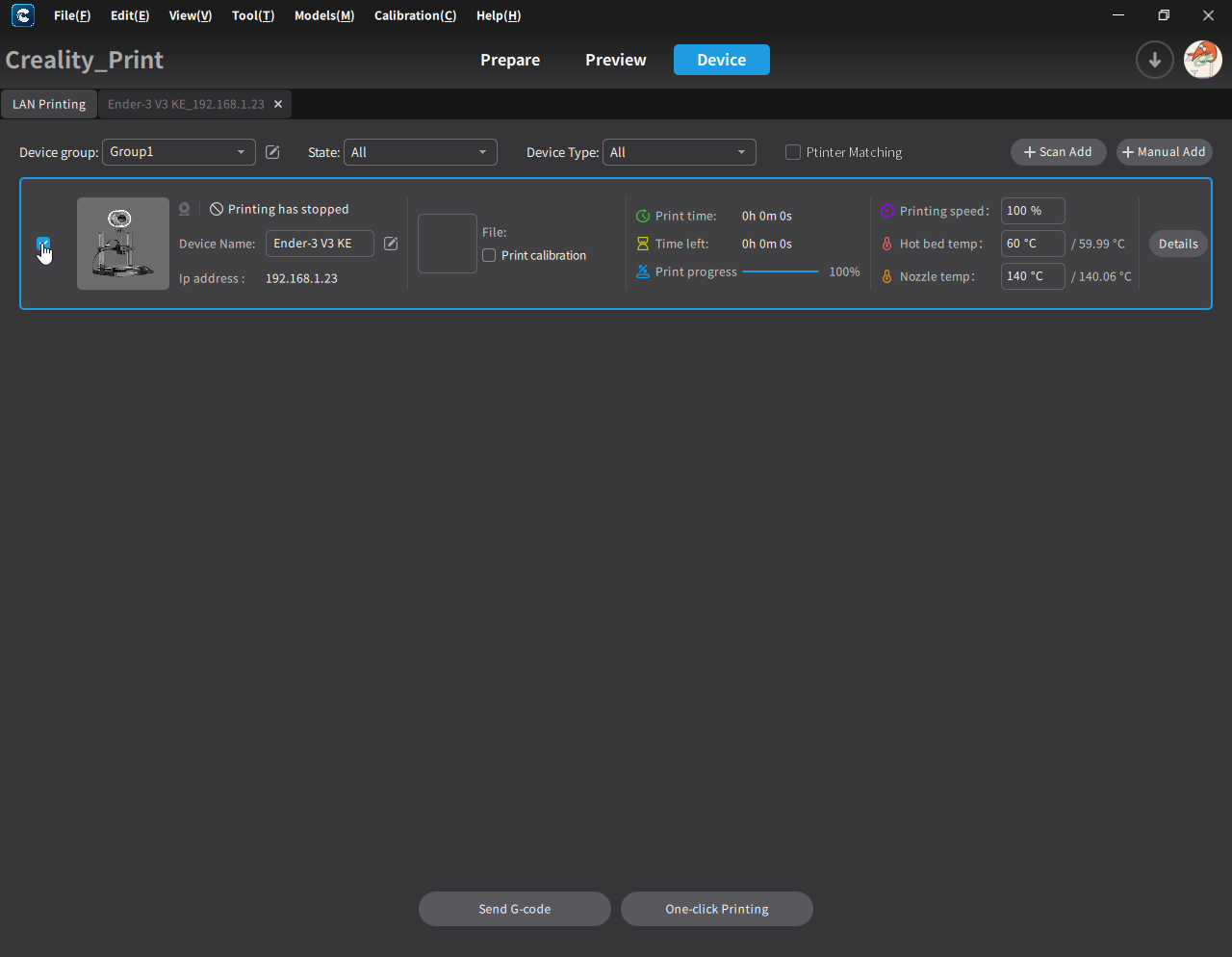Open the download updates arrow icon
This screenshot has width=1232, height=957.
(x=1154, y=60)
